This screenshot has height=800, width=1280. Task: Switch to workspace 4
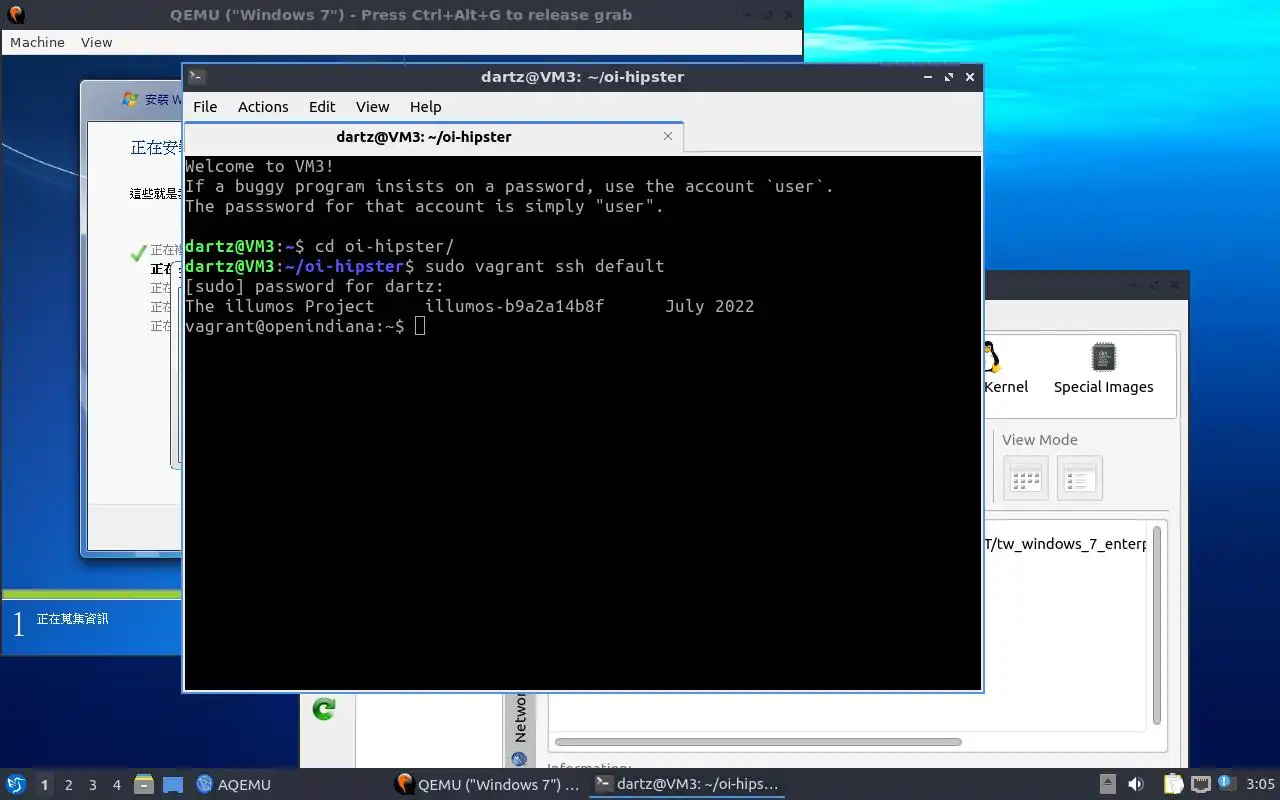pyautogui.click(x=117, y=784)
